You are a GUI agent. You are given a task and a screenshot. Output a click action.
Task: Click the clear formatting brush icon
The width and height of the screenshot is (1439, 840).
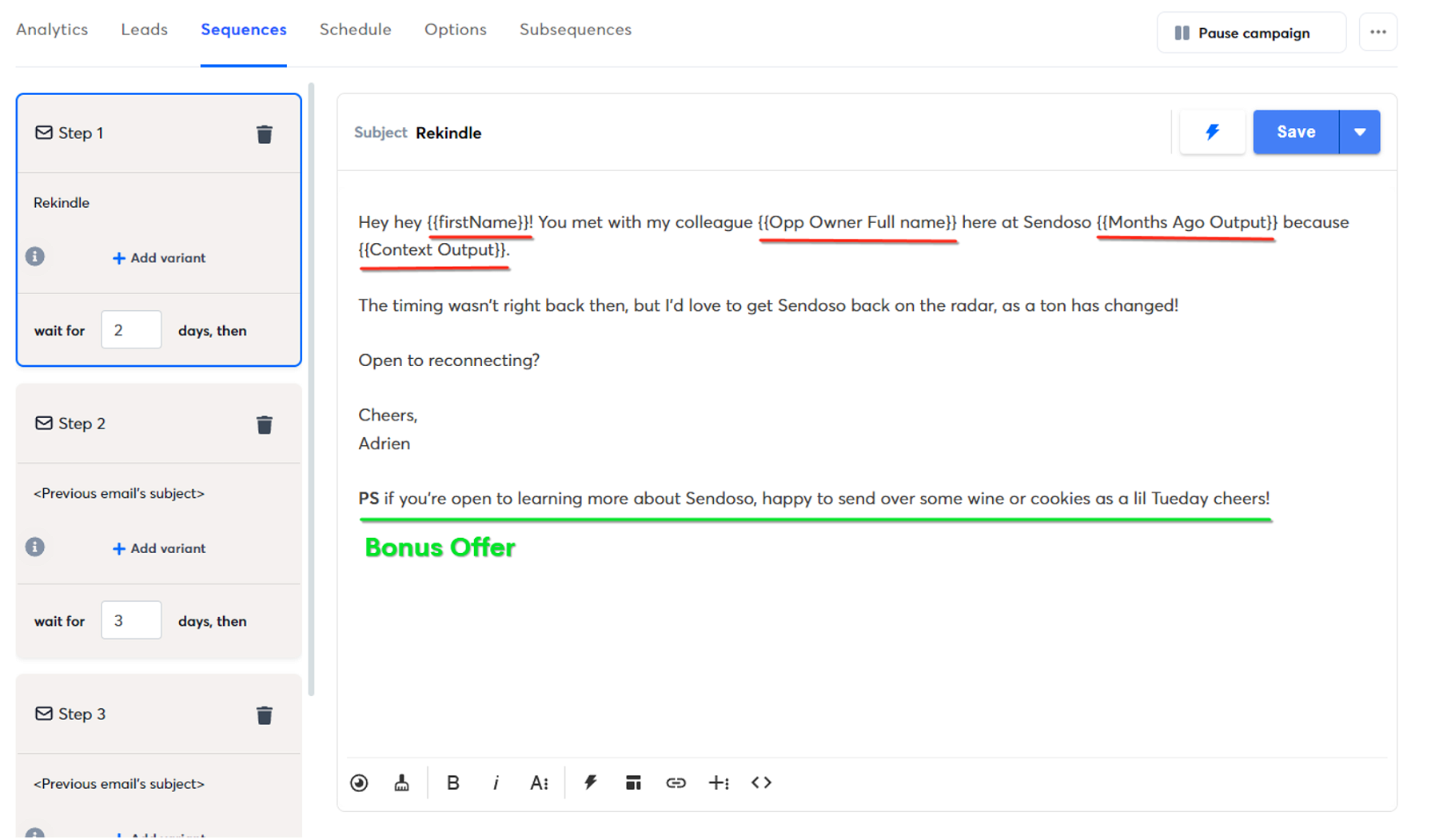[x=401, y=782]
